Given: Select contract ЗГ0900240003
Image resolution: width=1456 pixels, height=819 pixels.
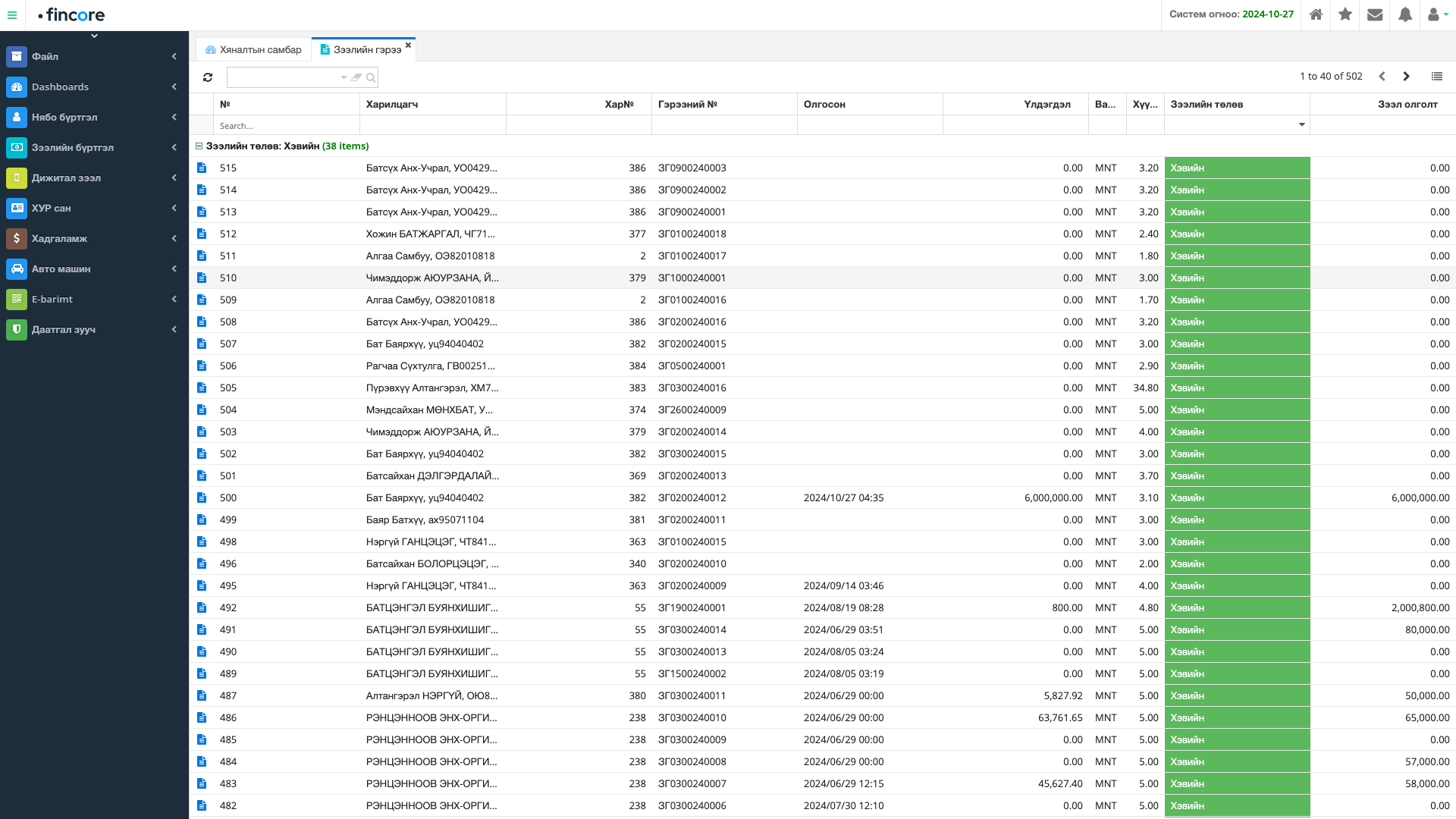Looking at the screenshot, I should pyautogui.click(x=692, y=168).
